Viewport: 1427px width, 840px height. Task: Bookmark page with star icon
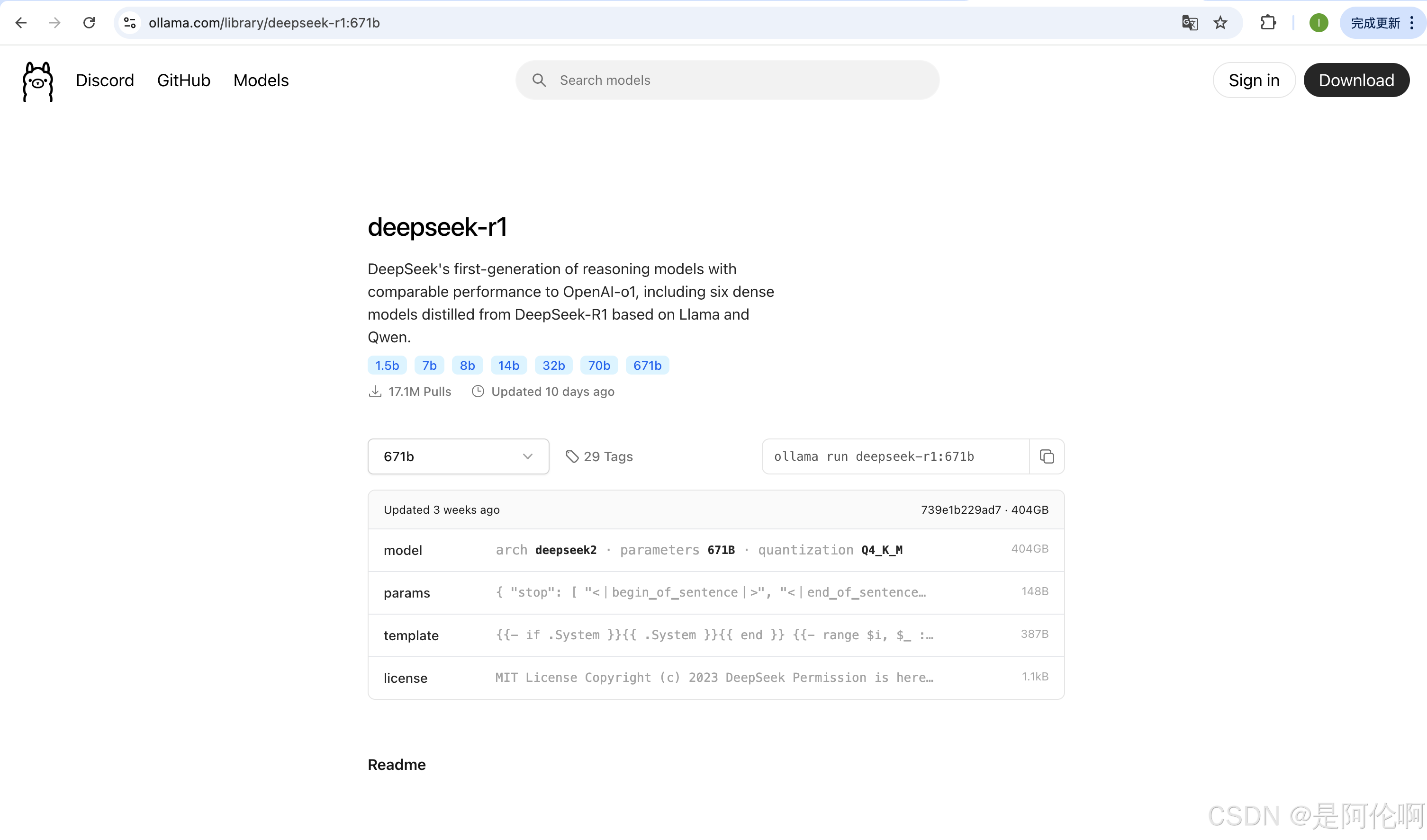point(1220,23)
